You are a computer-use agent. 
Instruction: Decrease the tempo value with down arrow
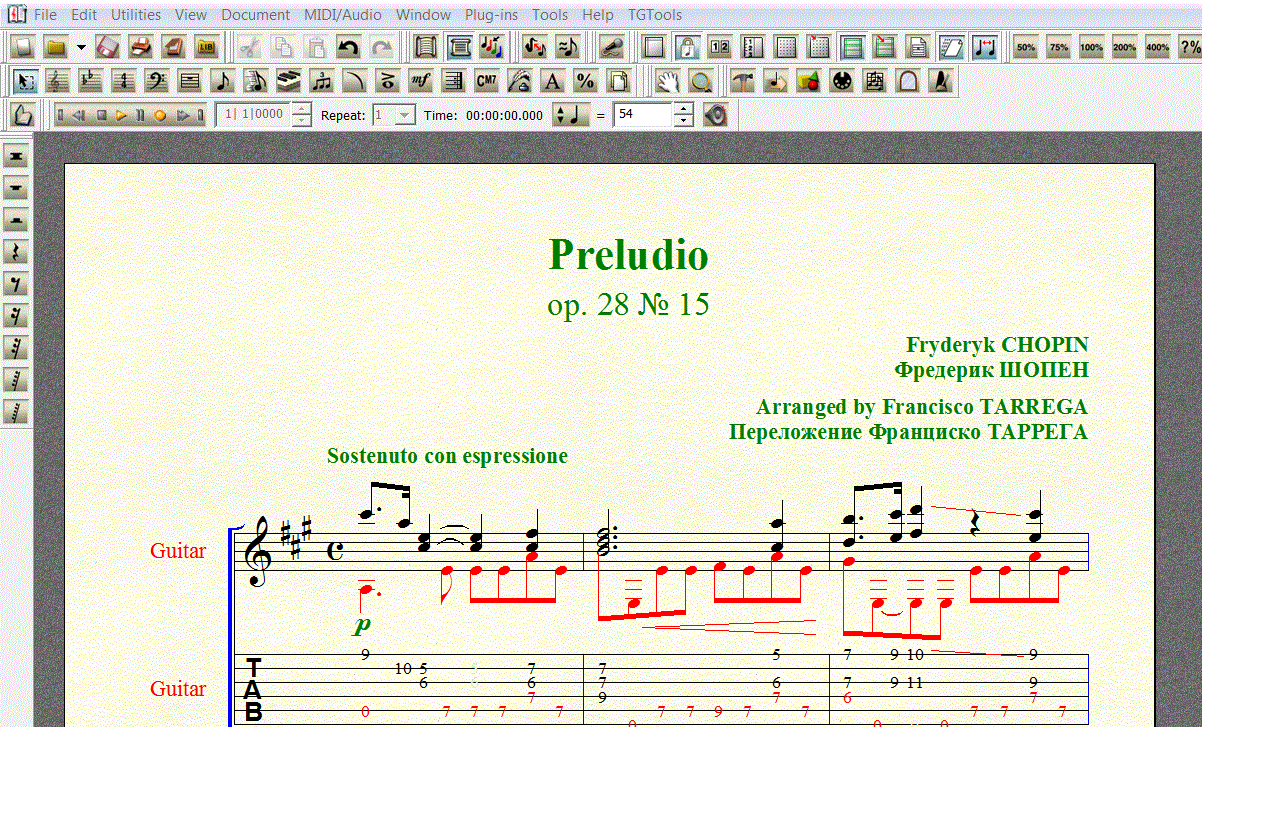click(x=683, y=121)
